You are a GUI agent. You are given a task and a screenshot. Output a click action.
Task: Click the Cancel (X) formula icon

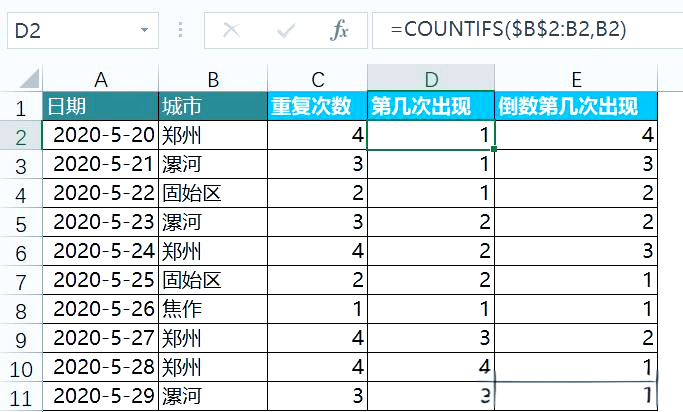[231, 30]
